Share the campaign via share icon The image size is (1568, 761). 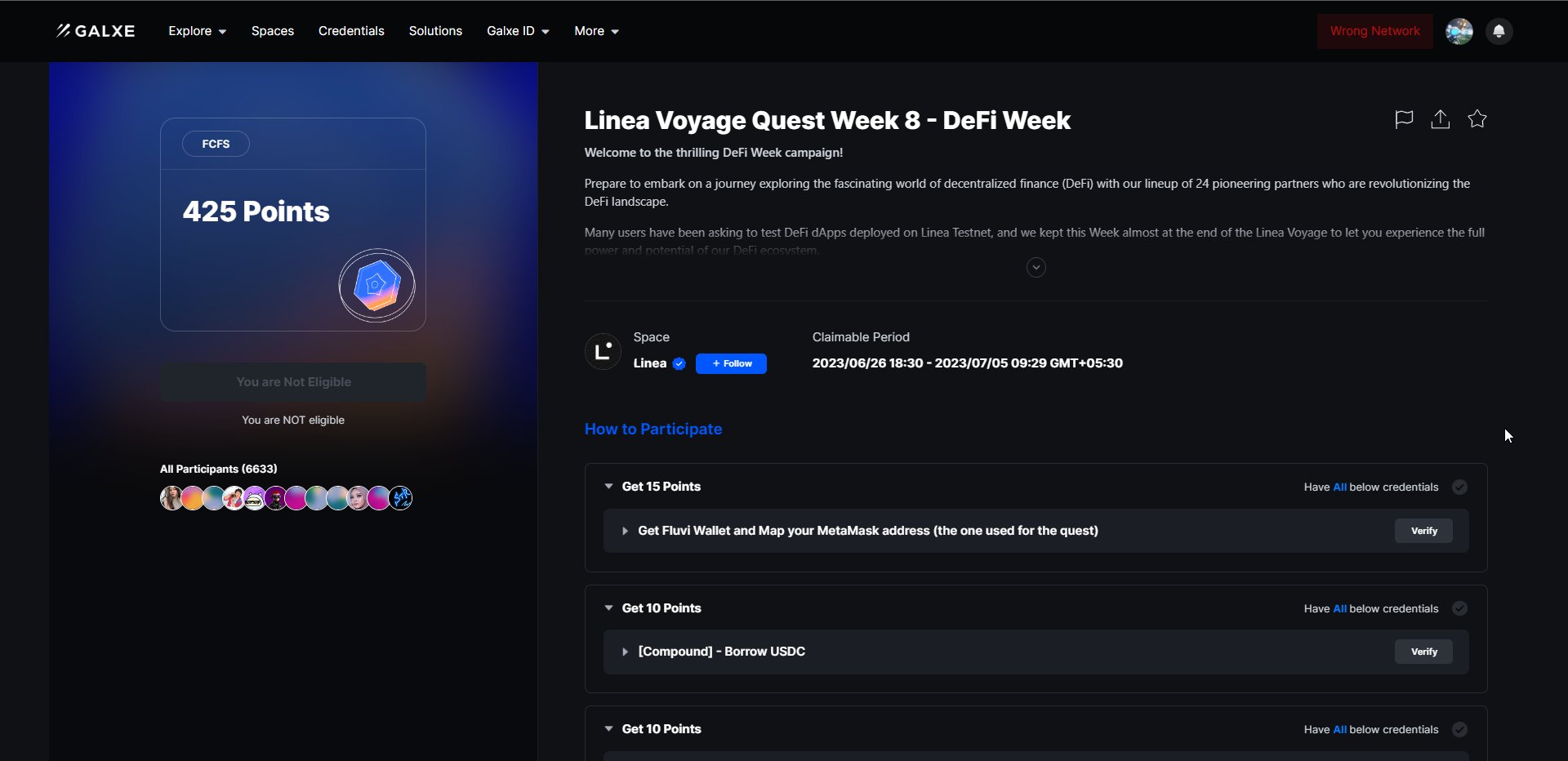1441,119
